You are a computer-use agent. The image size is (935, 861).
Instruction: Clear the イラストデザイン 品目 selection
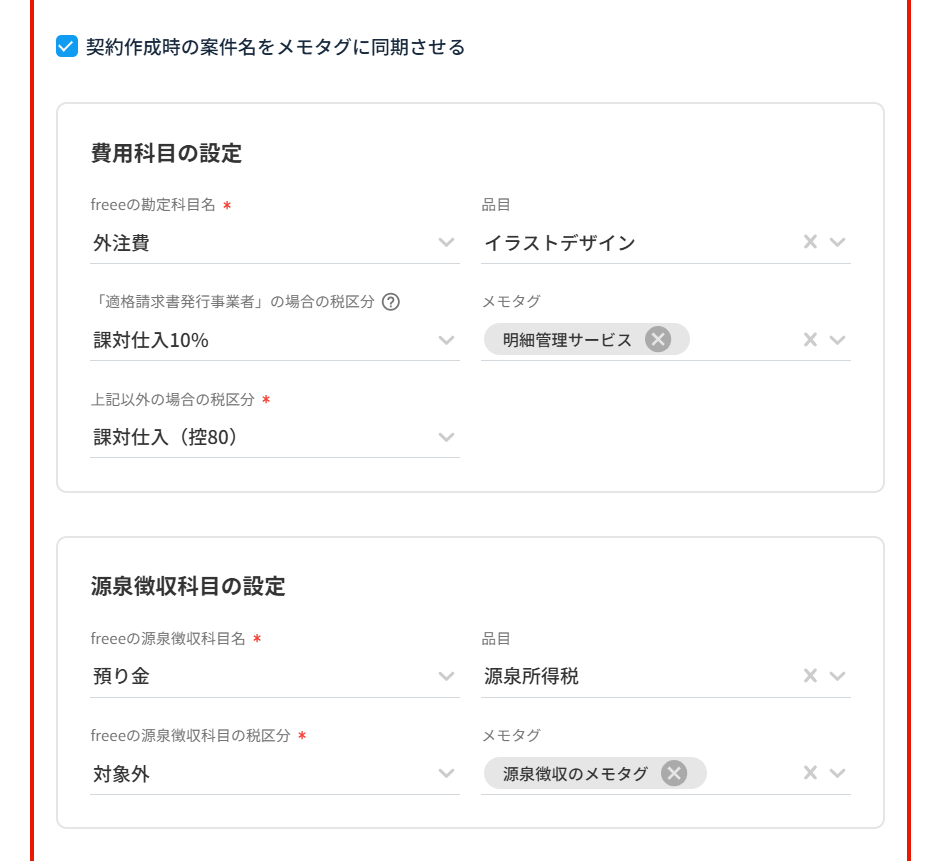click(x=810, y=242)
